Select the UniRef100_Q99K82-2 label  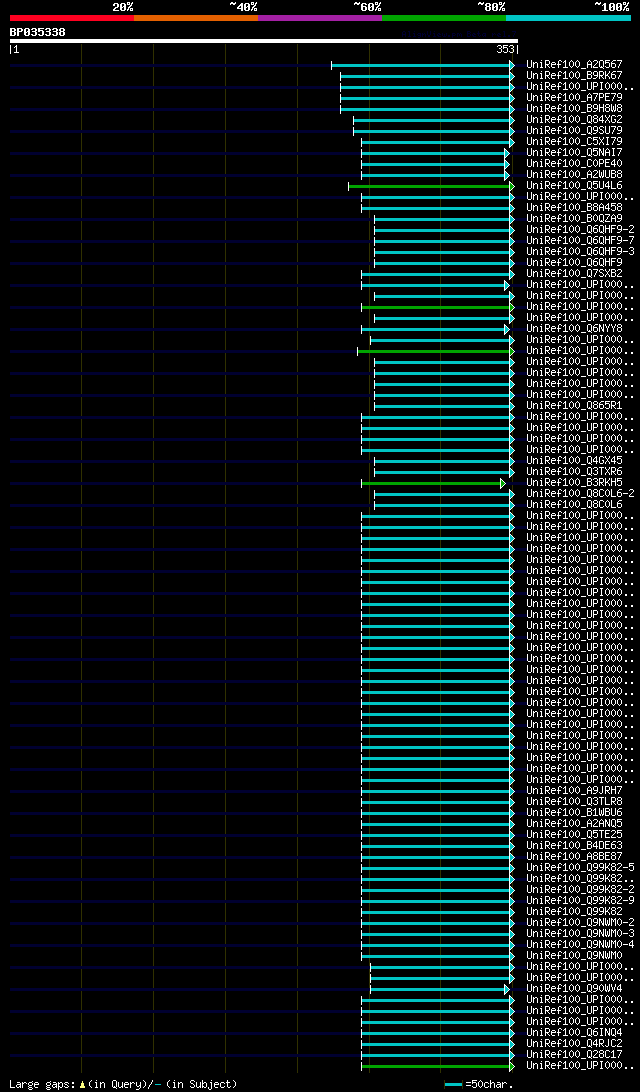[x=580, y=890]
